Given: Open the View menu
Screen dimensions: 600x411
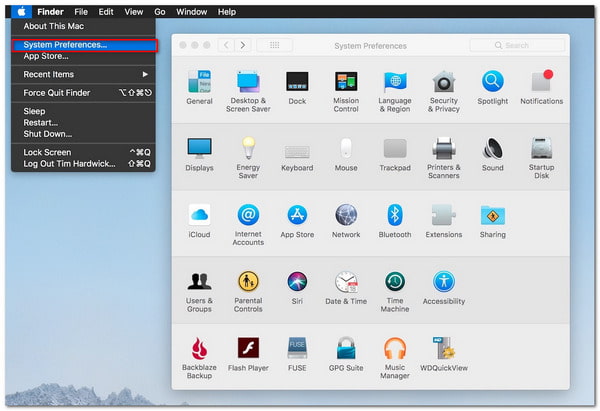Looking at the screenshot, I should coord(134,12).
